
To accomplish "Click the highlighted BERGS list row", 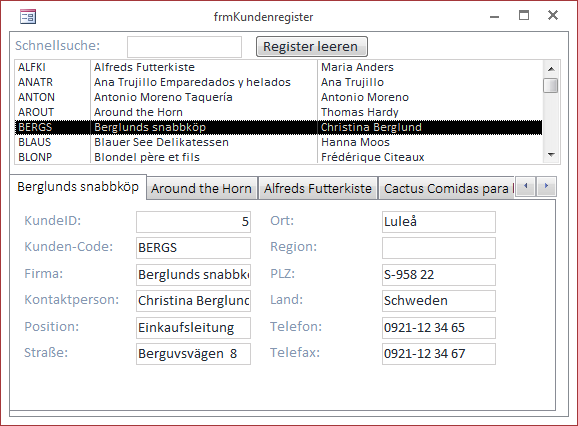I will [x=279, y=127].
